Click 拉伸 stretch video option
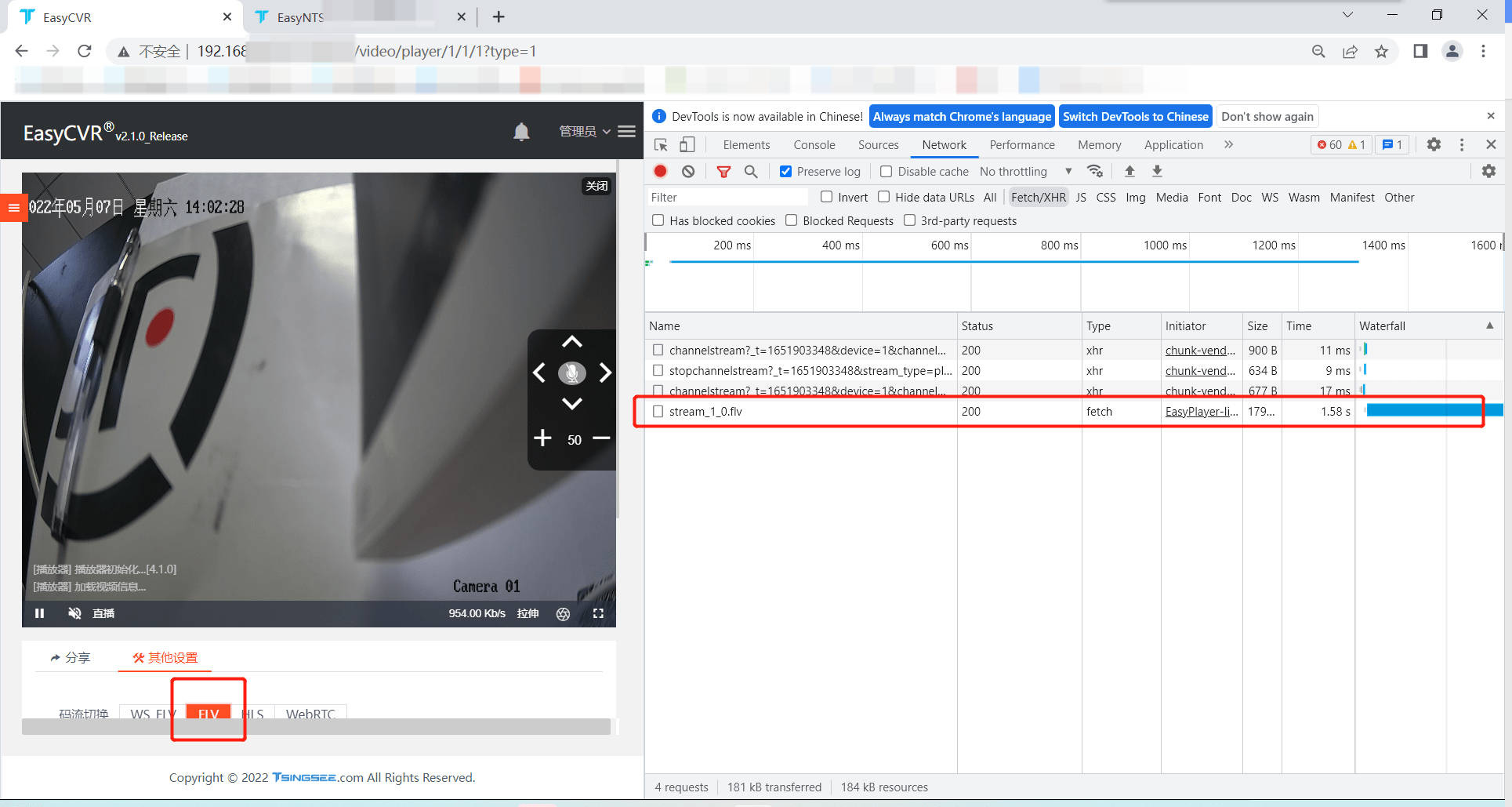This screenshot has height=807, width=1512. pyautogui.click(x=528, y=613)
